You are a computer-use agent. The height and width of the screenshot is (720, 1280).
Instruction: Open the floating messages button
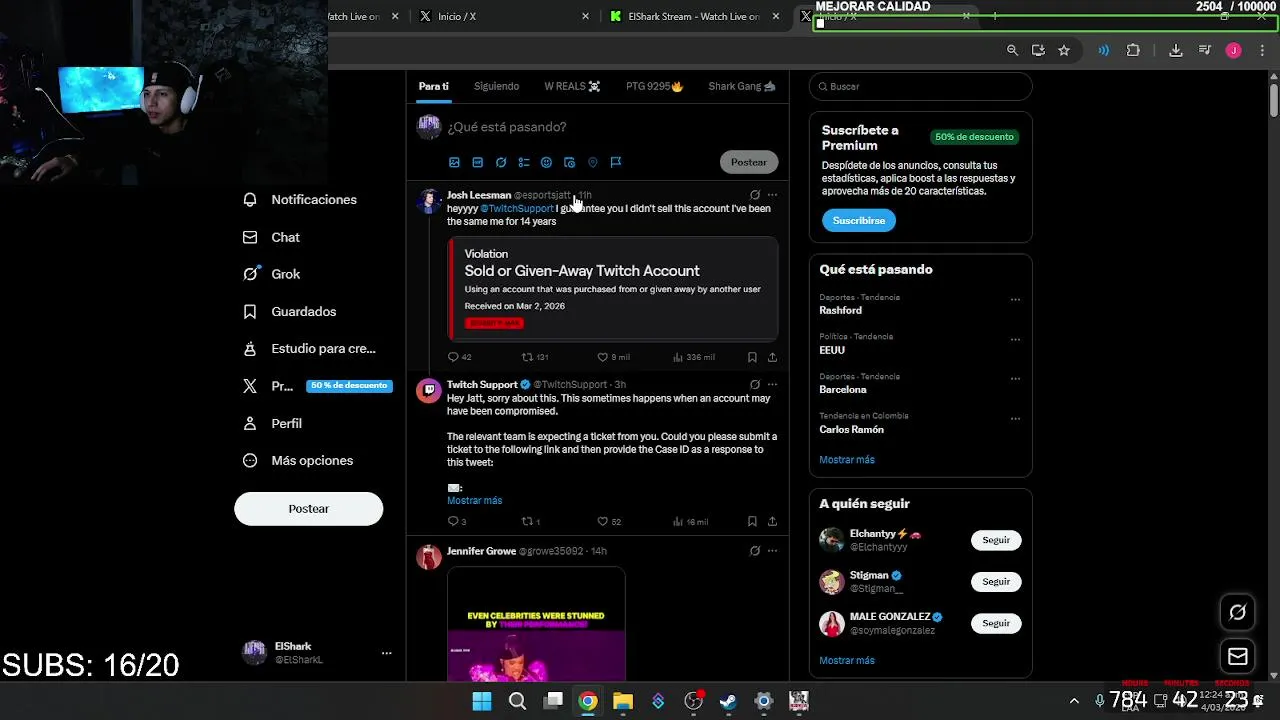1238,657
